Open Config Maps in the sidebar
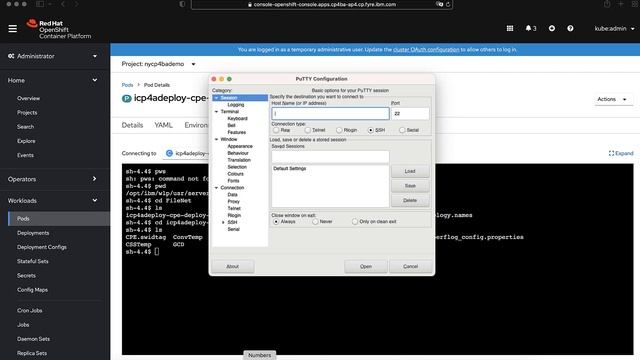The height and width of the screenshot is (360, 640). coord(32,290)
